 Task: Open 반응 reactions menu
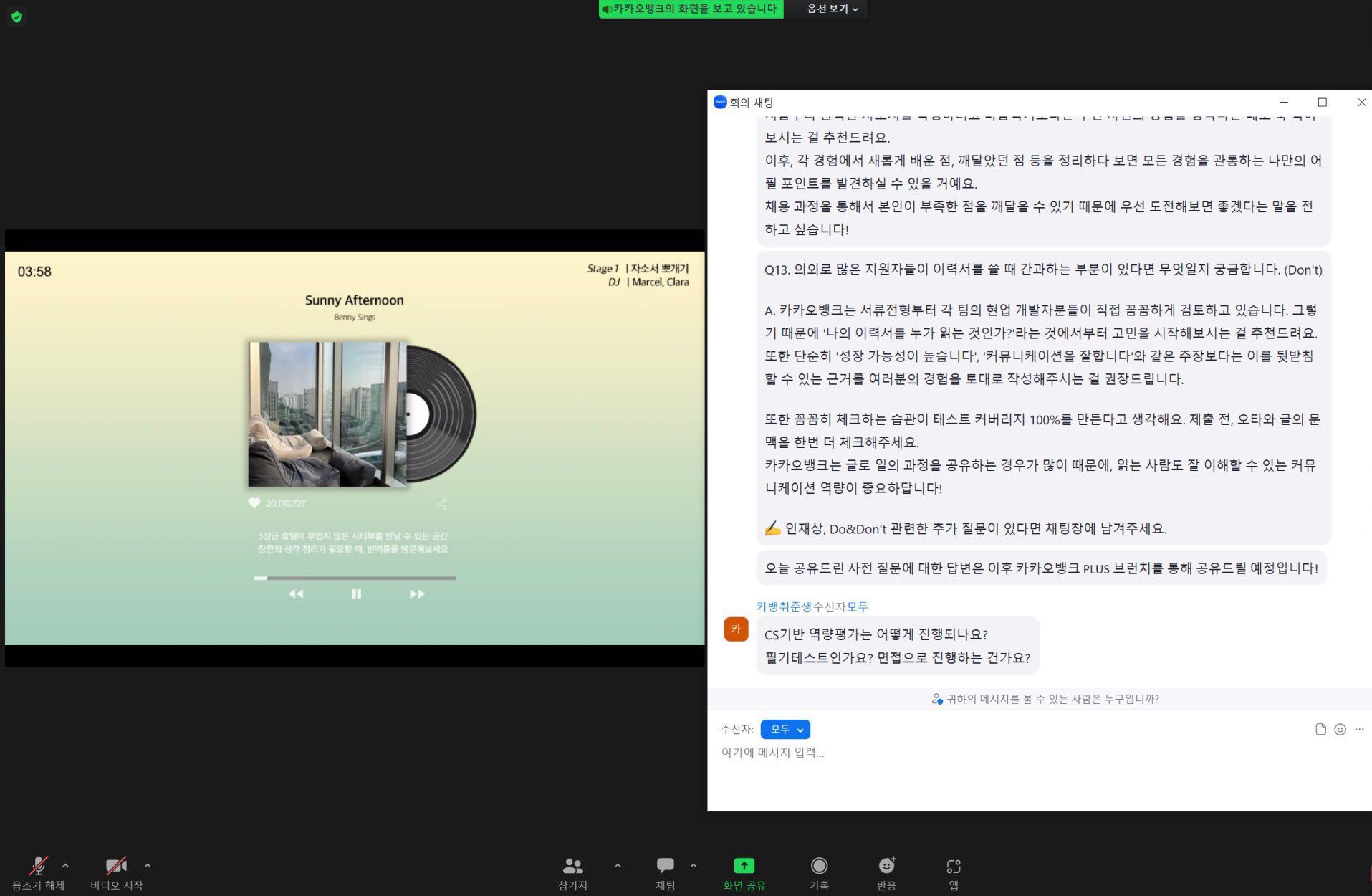pyautogui.click(x=886, y=873)
